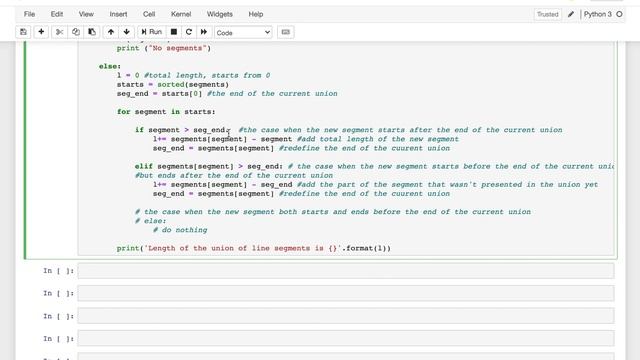Move selected cell down arrow
640x360 pixels.
127,32
